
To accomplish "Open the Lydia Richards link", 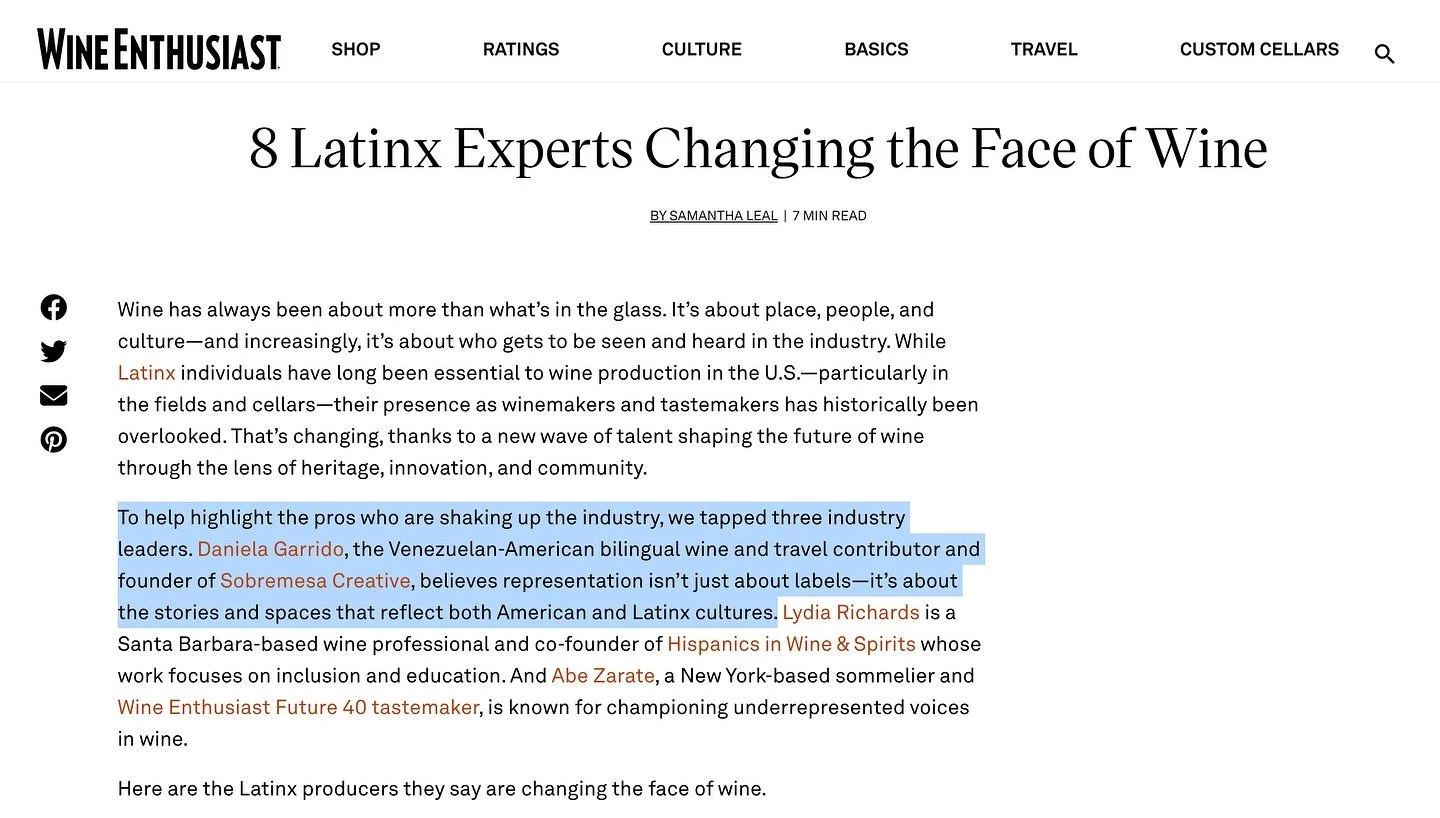I will [x=851, y=612].
